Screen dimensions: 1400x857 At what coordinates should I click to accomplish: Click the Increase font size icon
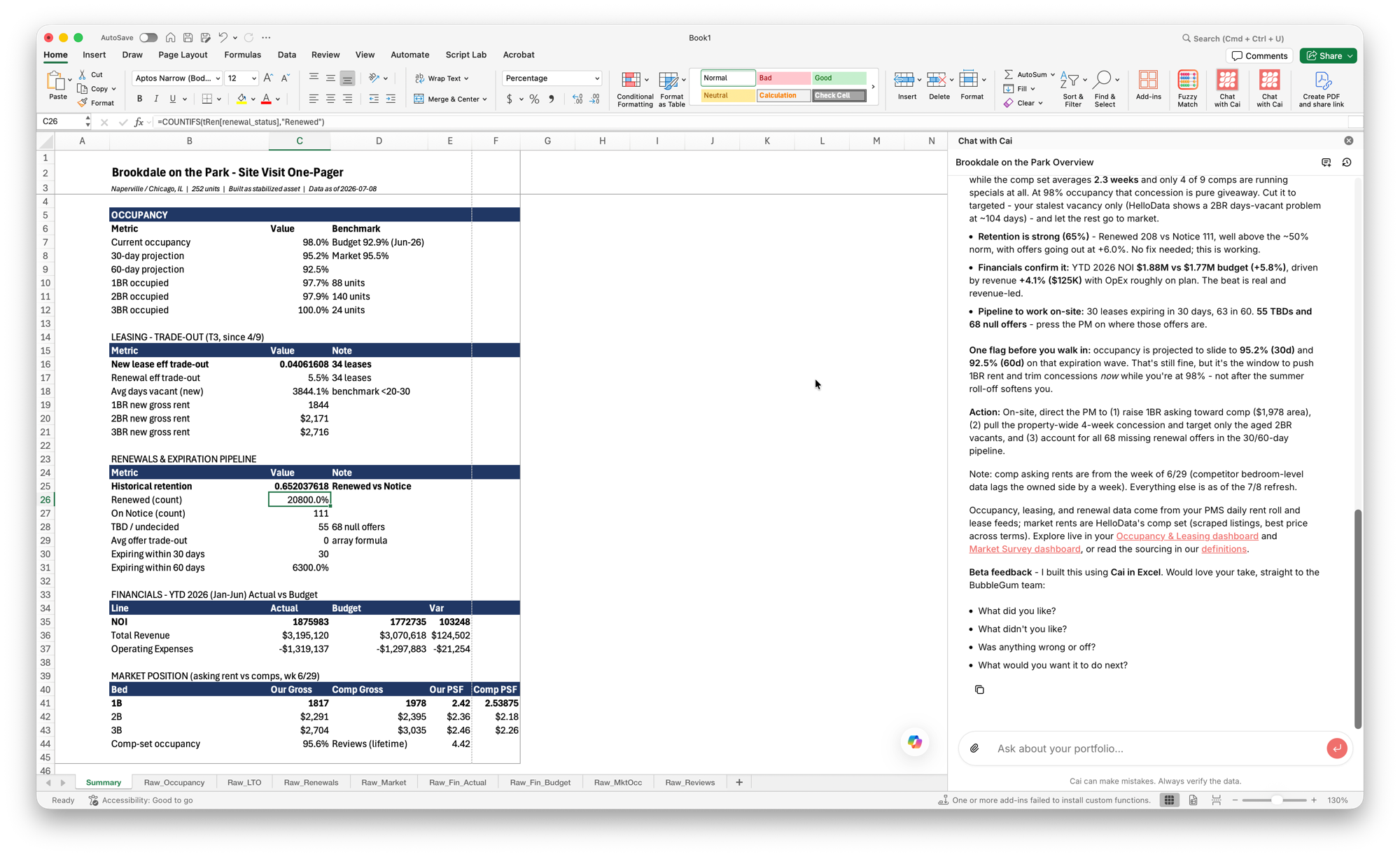(x=268, y=78)
